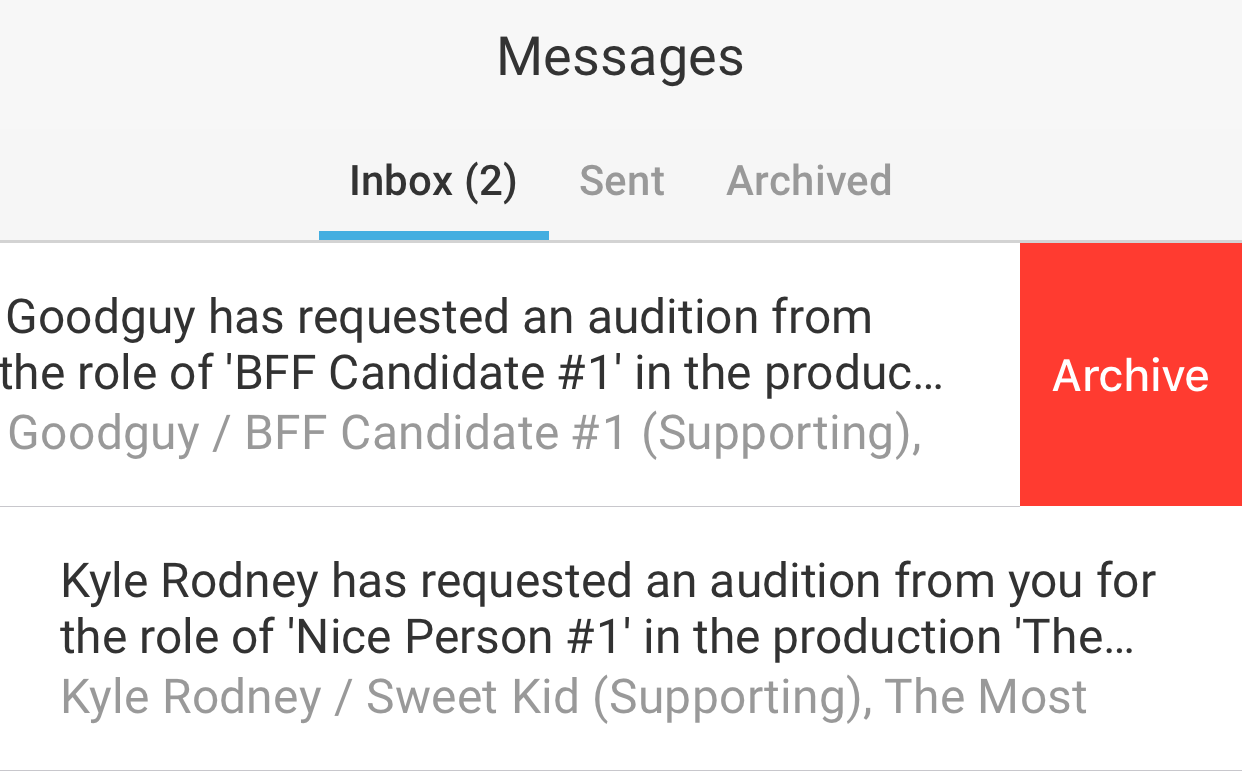Open message line "Kyle Rodney has requested an audition"
1242x772 pixels.
point(608,581)
